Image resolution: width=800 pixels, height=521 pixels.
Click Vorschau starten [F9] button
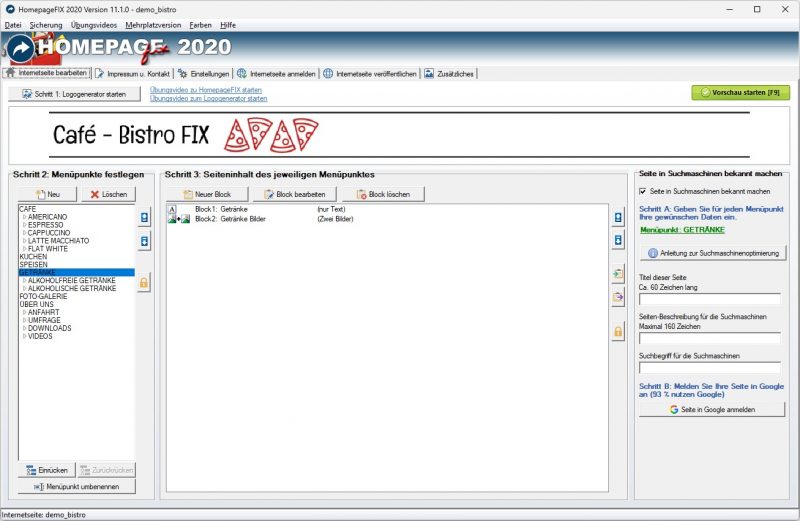(740, 92)
